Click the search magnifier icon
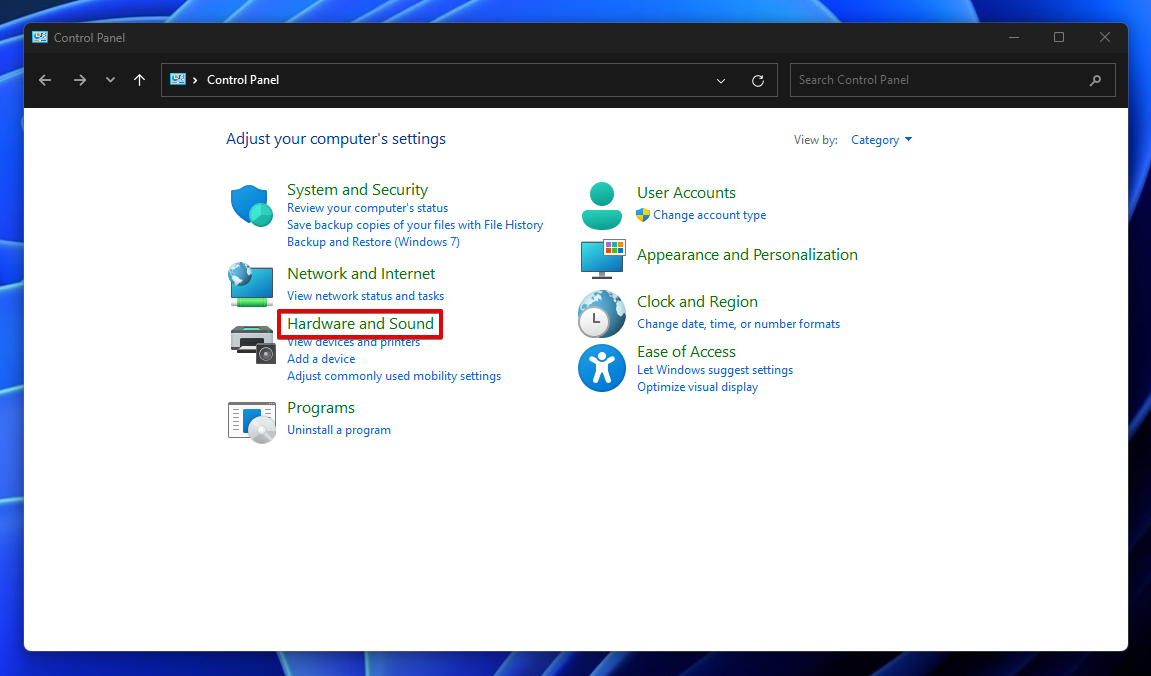1151x676 pixels. click(x=1095, y=81)
